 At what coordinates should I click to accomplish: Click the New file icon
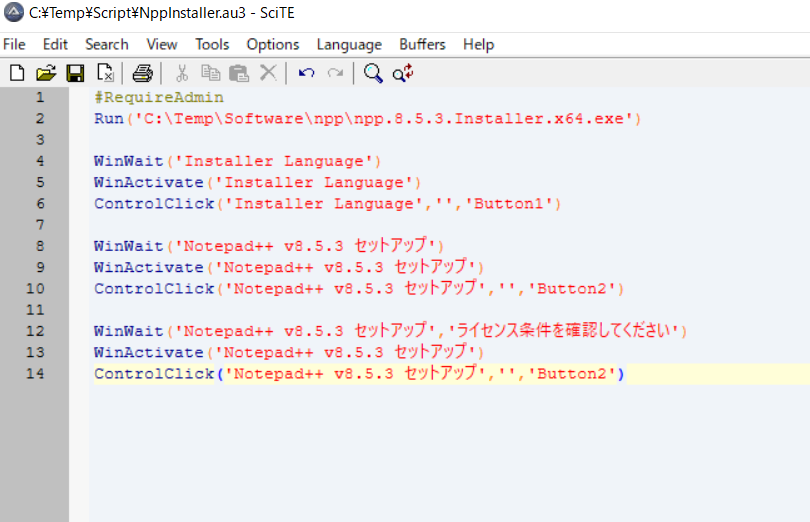[17, 73]
